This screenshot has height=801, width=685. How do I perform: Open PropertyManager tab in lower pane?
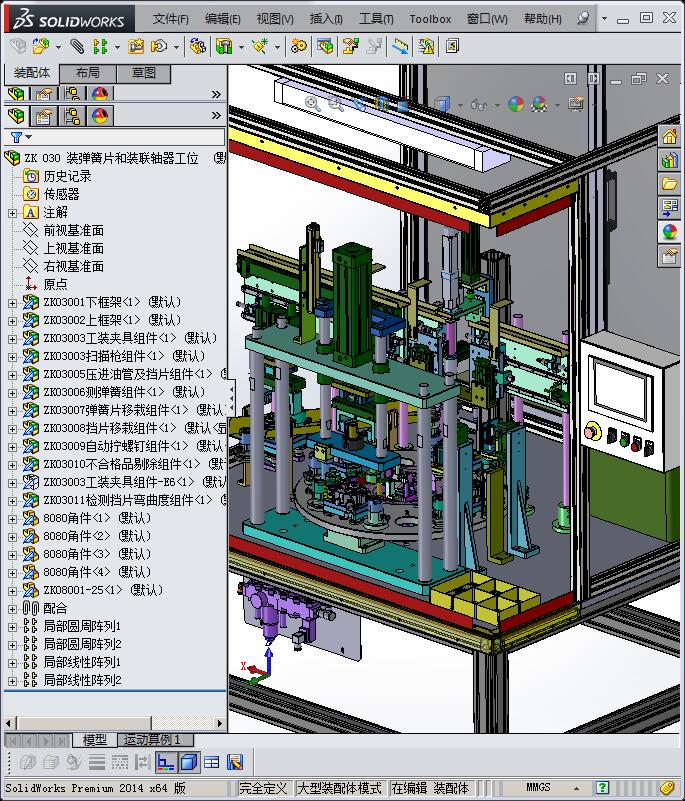click(44, 116)
